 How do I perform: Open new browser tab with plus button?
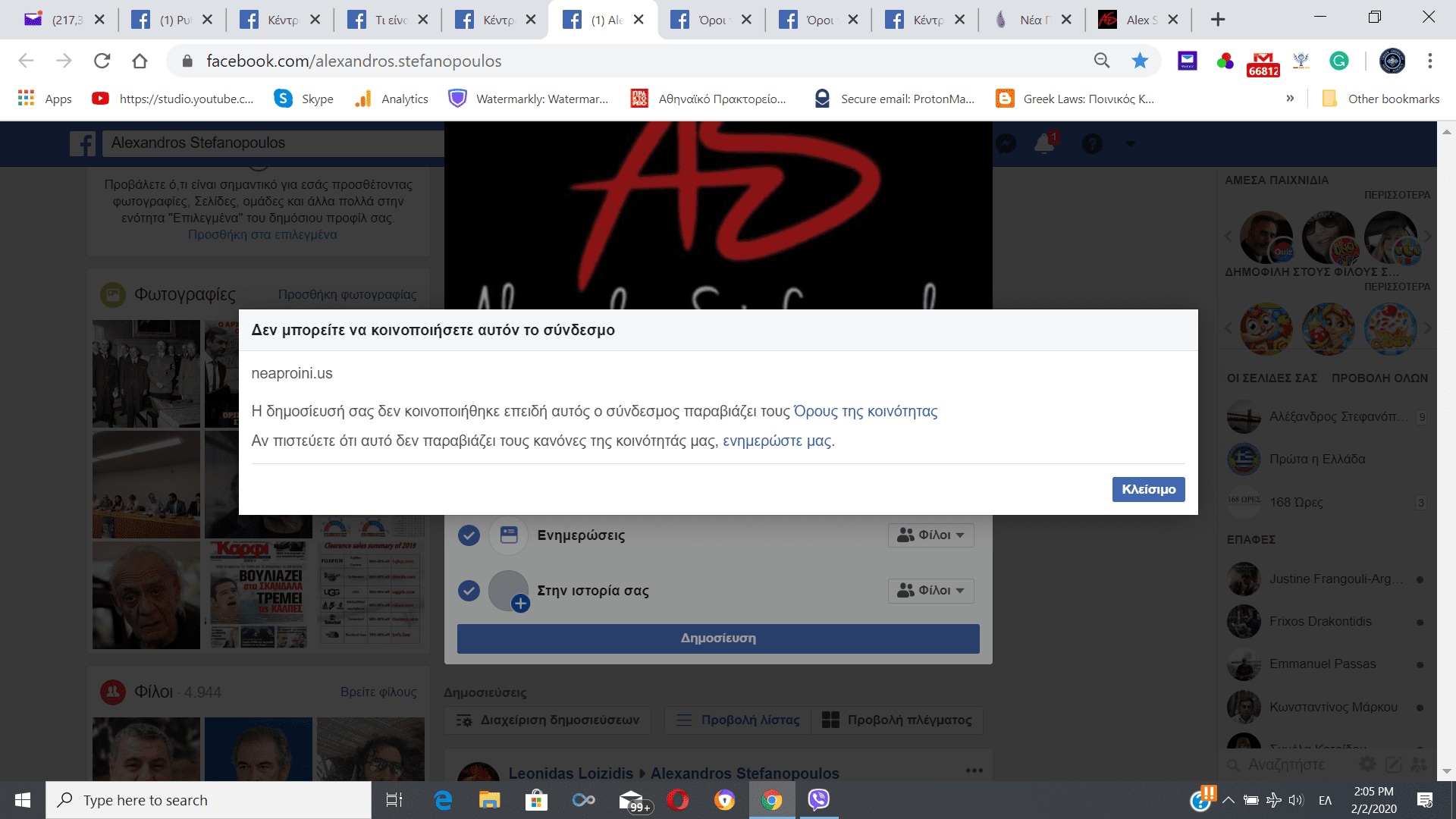[x=1218, y=20]
